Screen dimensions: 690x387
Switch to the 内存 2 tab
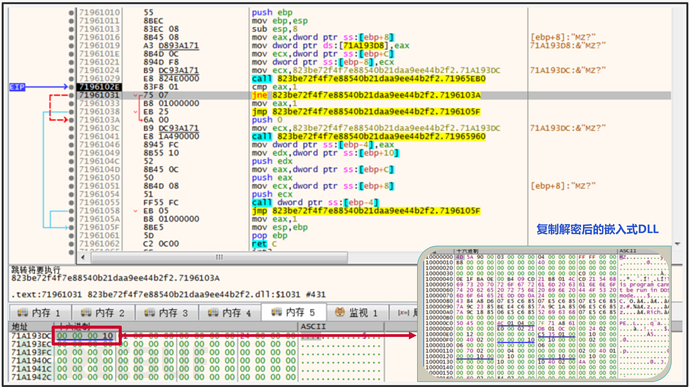(x=103, y=313)
